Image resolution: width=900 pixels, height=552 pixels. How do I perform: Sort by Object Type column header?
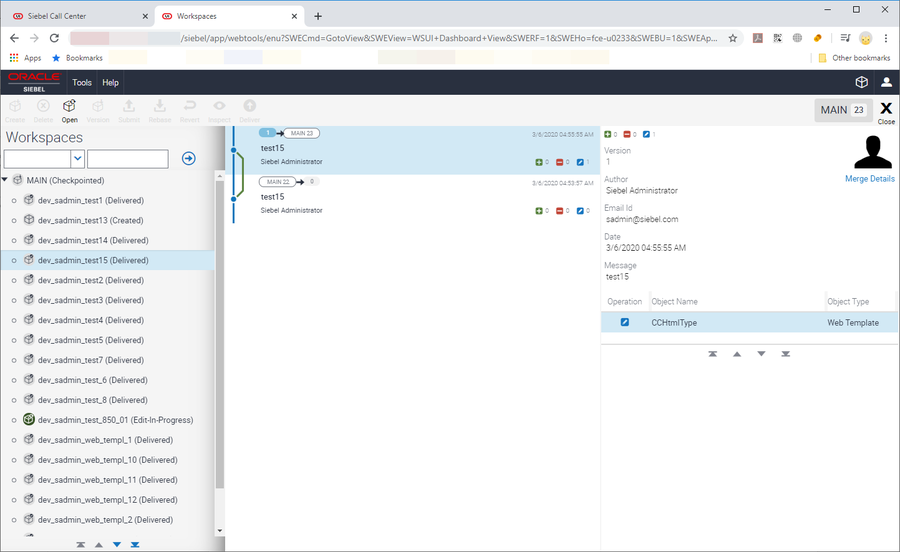pos(848,302)
